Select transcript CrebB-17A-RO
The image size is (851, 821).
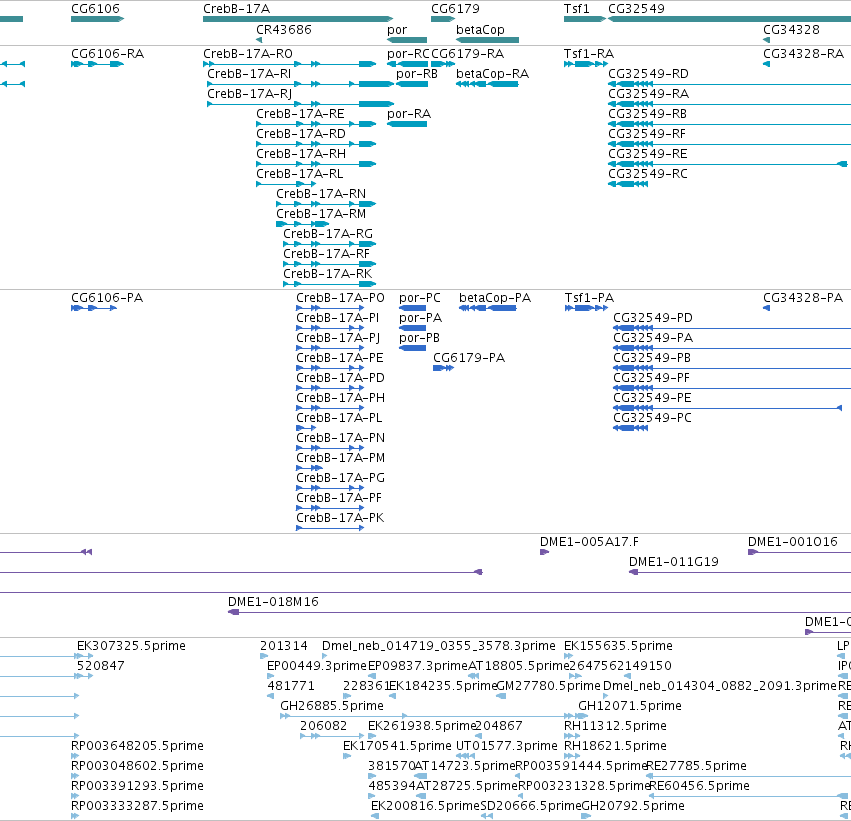coord(289,64)
